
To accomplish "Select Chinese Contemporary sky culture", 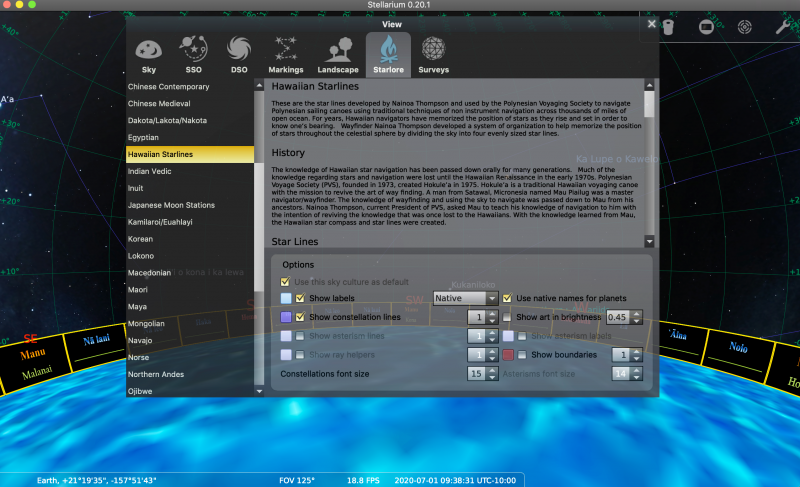I will point(190,87).
